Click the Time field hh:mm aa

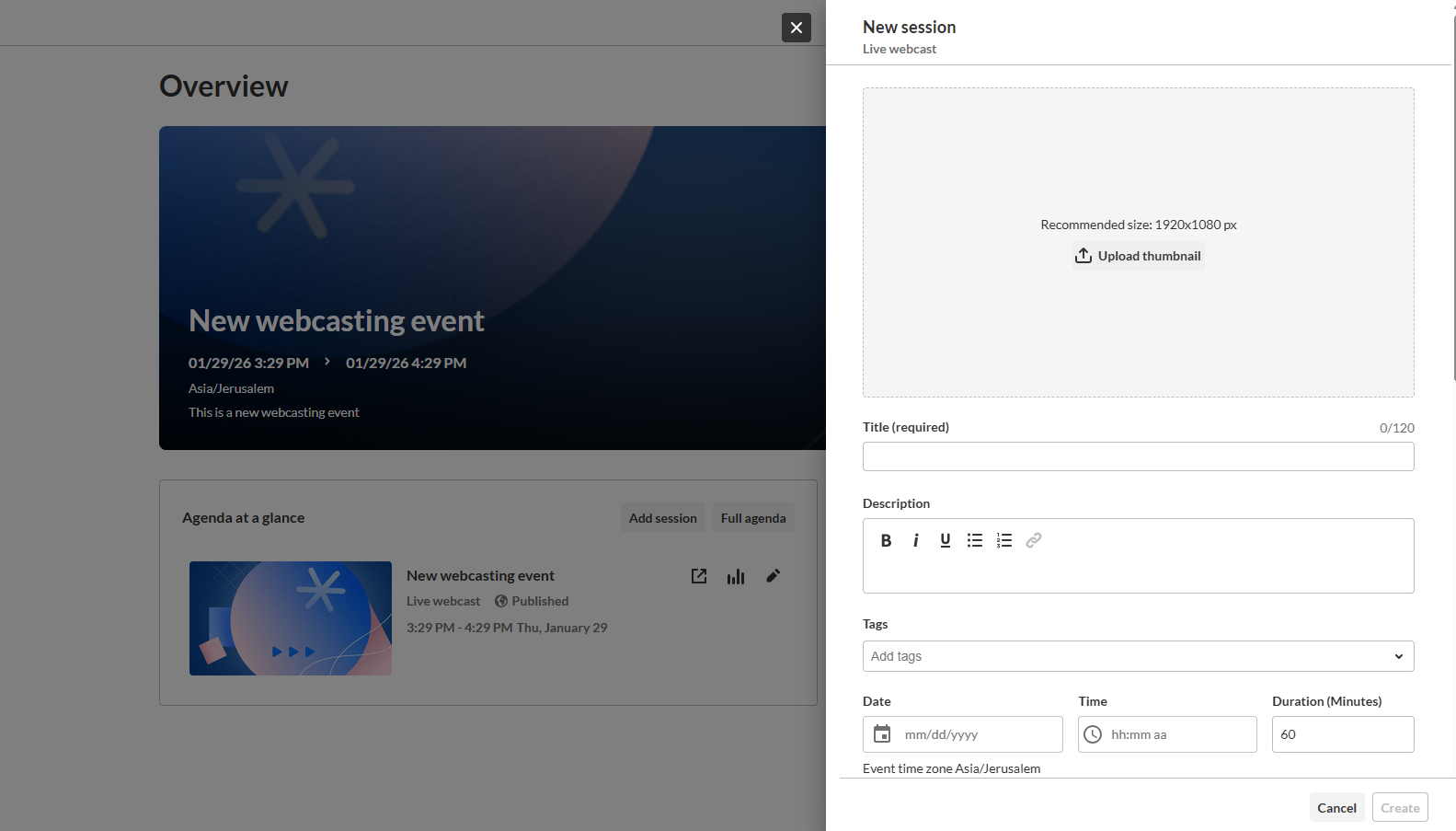click(x=1167, y=734)
